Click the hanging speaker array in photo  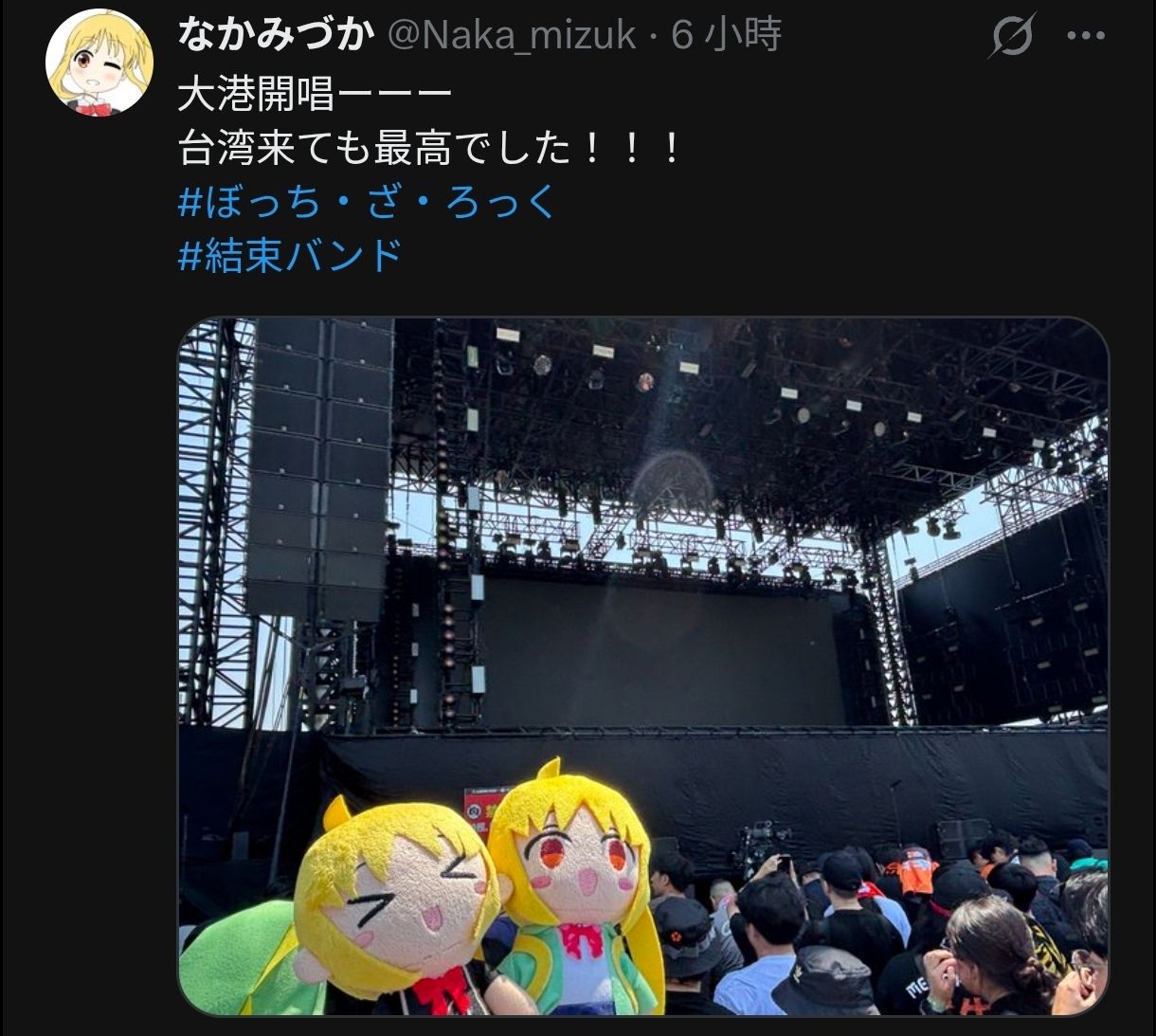tap(318, 467)
